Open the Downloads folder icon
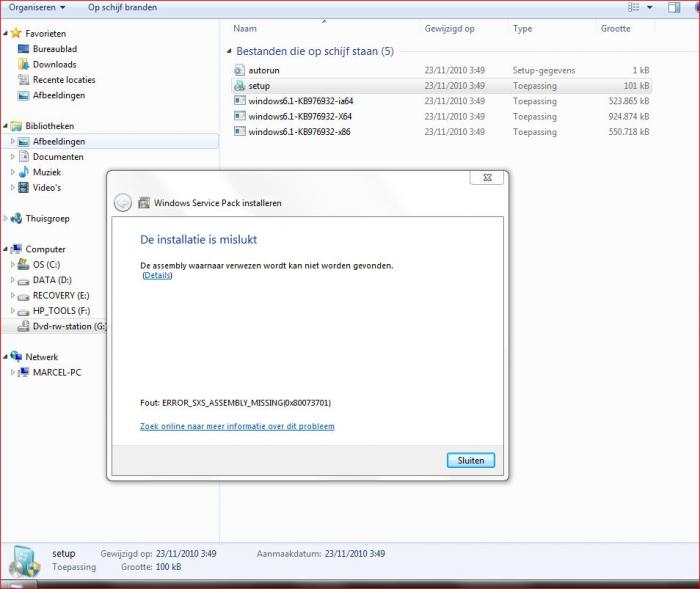Screen dimensions: 700x589 [x=23, y=64]
